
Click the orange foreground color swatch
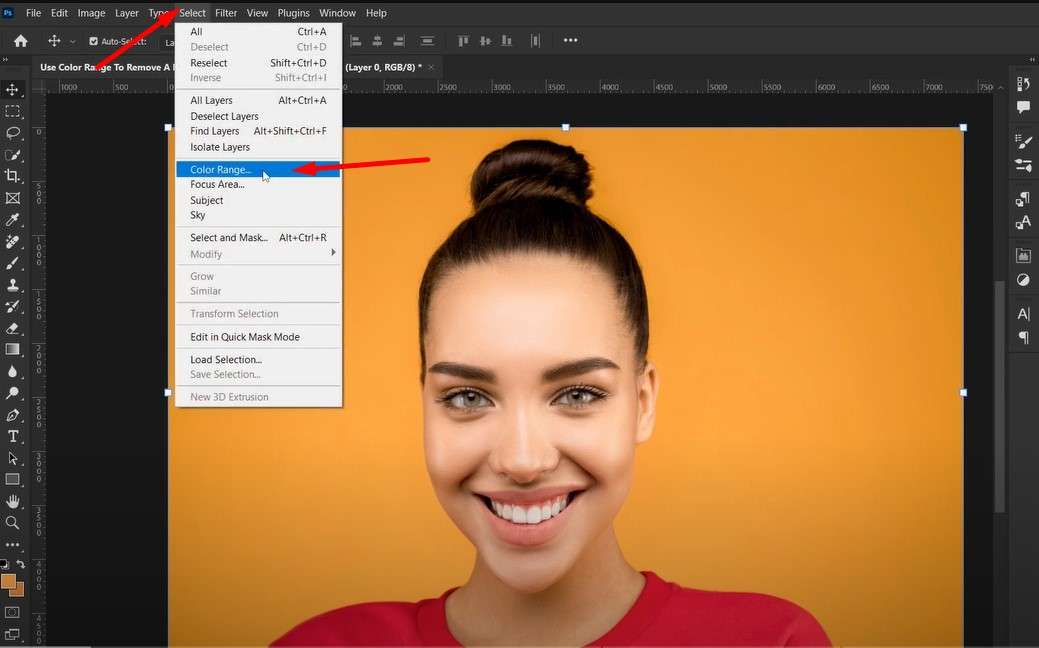tap(9, 581)
